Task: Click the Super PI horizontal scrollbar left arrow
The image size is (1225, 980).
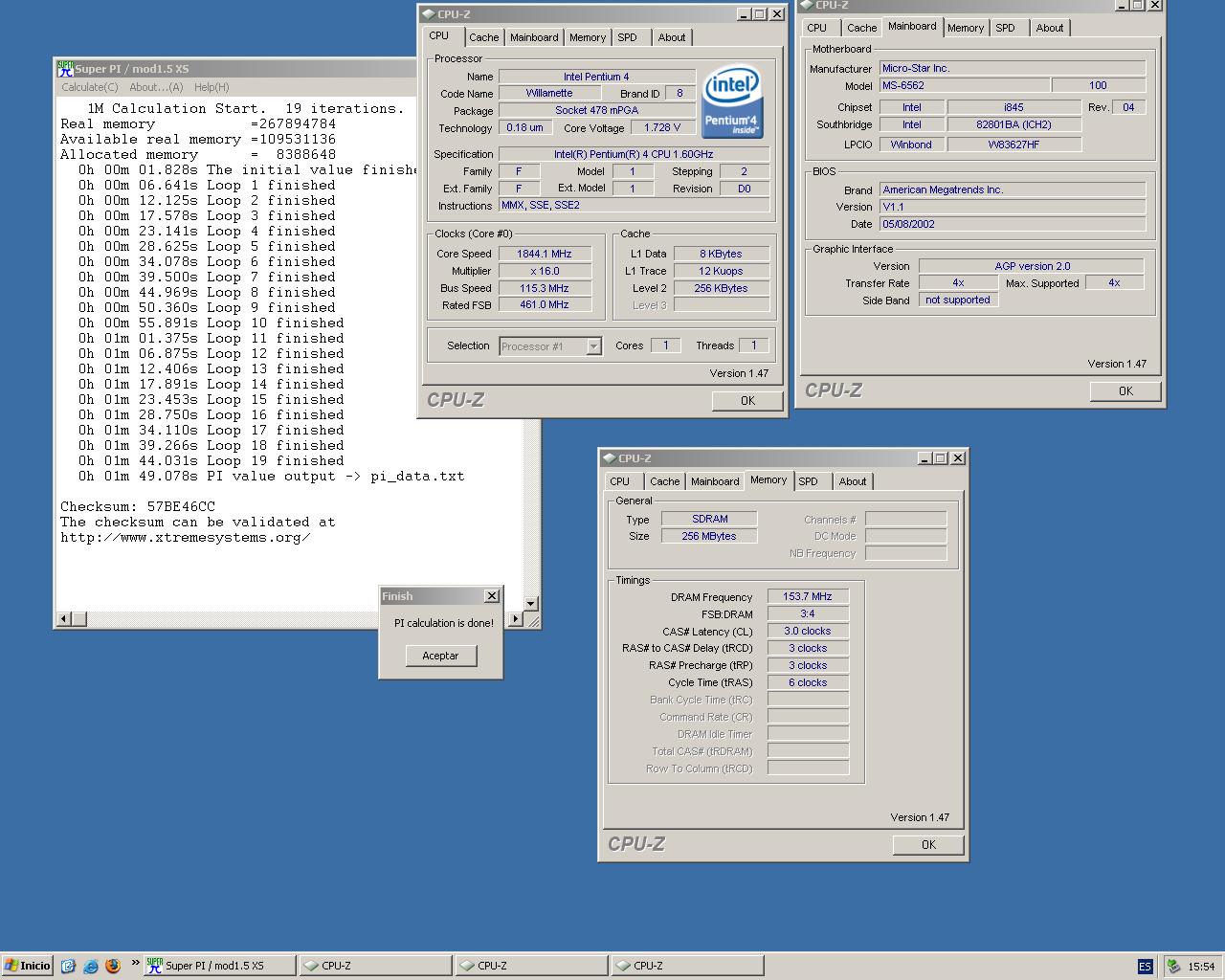Action: pyautogui.click(x=64, y=619)
